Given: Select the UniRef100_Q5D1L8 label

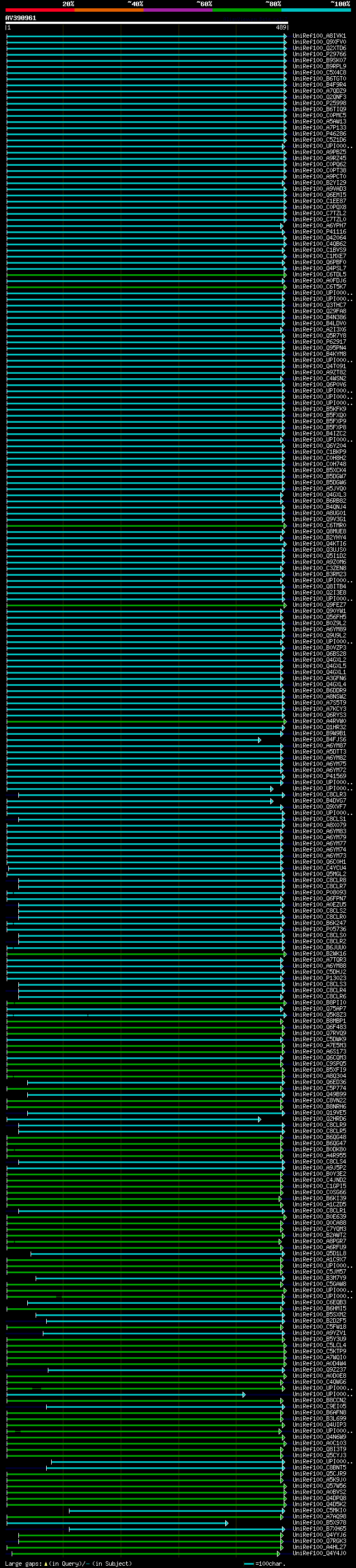Looking at the screenshot, I should tap(319, 1253).
